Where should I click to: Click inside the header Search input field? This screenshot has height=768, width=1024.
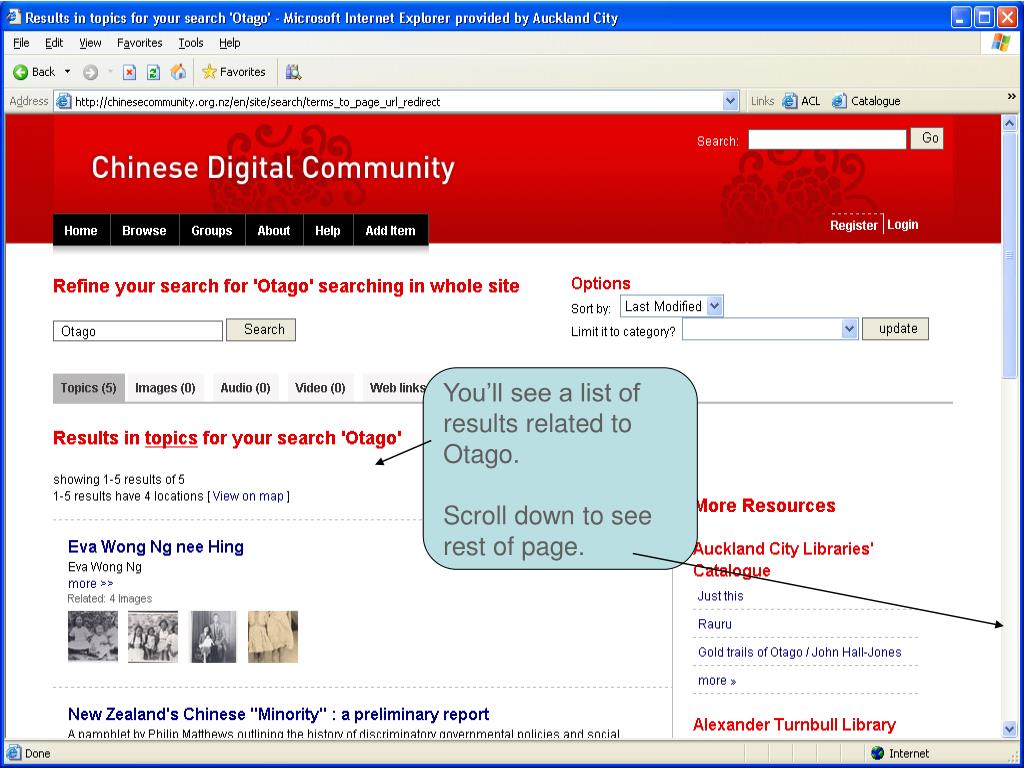[827, 139]
